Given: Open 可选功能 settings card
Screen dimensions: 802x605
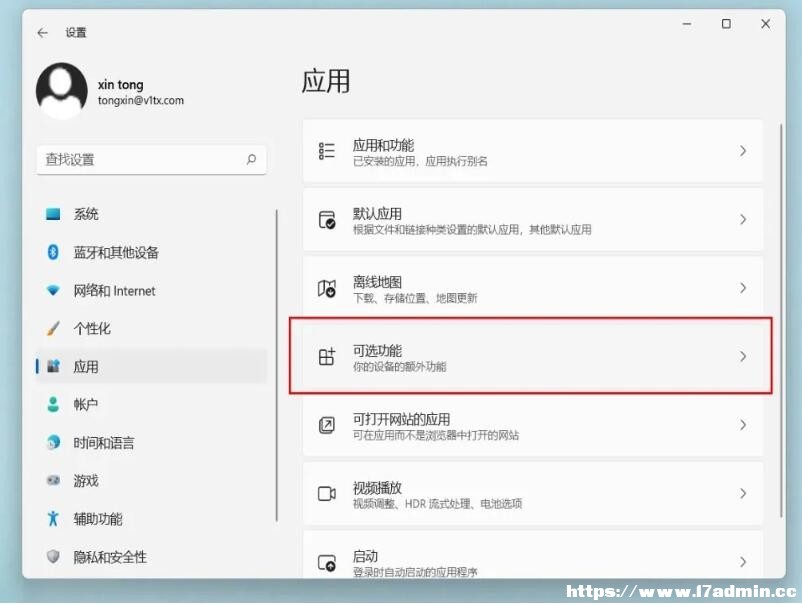Looking at the screenshot, I should tap(532, 356).
